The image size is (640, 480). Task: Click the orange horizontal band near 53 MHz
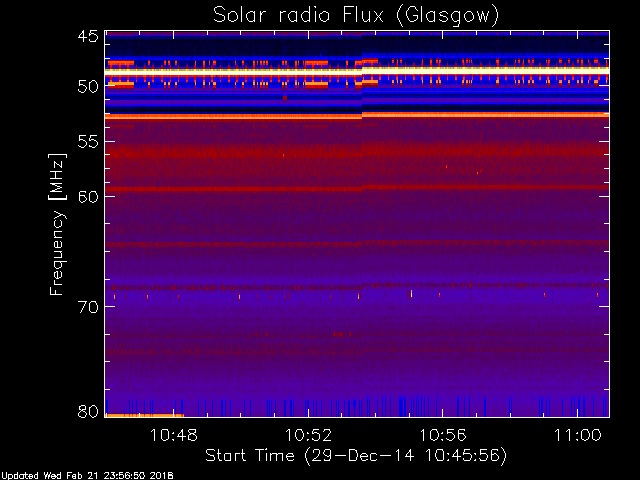tap(357, 116)
